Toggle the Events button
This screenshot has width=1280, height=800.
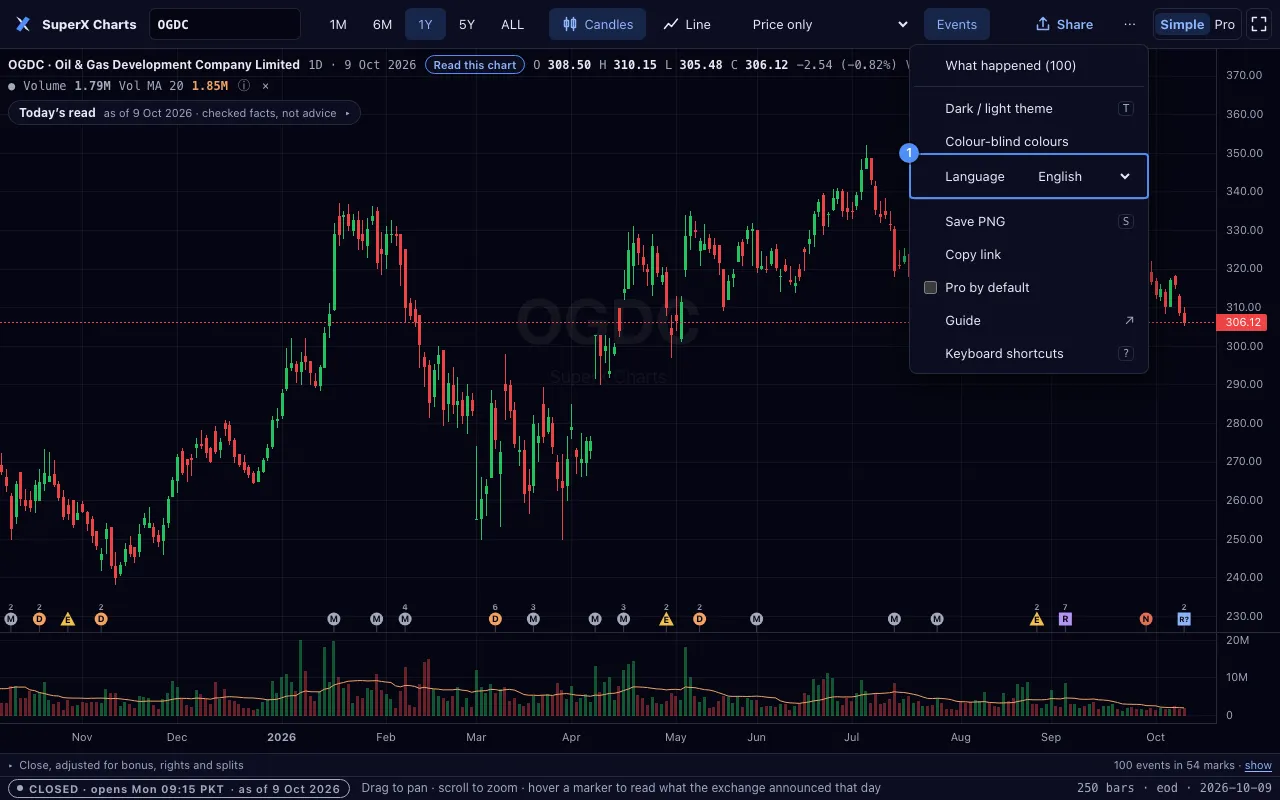click(x=957, y=24)
